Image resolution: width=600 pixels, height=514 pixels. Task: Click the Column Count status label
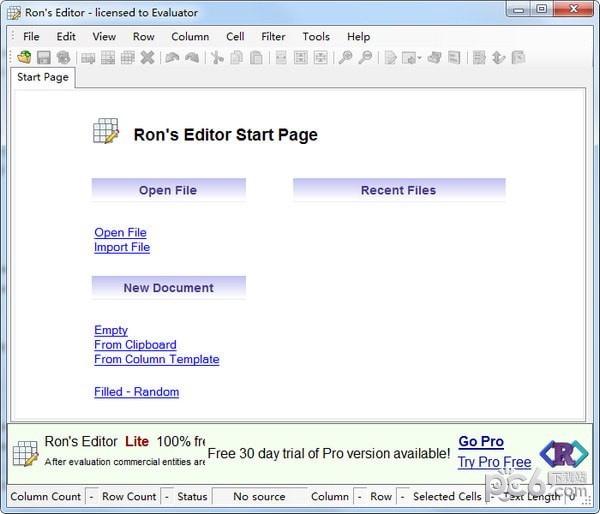coord(46,497)
